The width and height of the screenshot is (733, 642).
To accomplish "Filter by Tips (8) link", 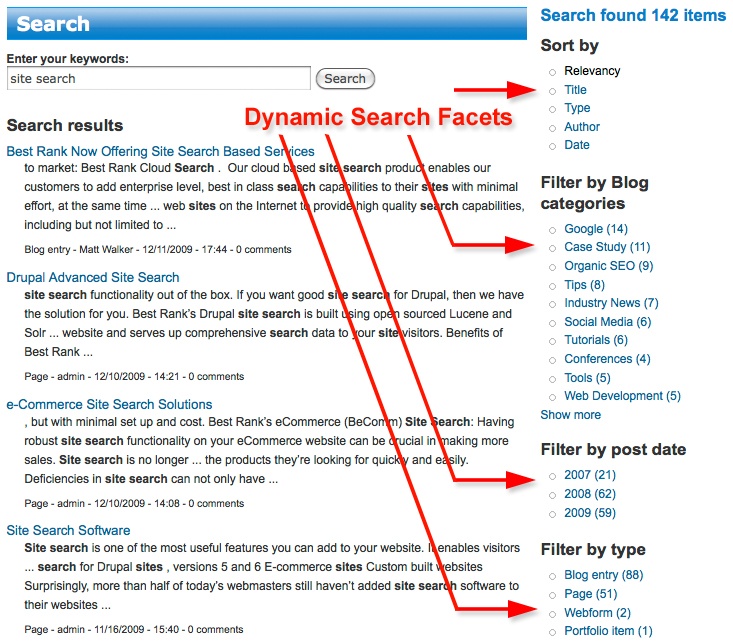I will coord(584,285).
